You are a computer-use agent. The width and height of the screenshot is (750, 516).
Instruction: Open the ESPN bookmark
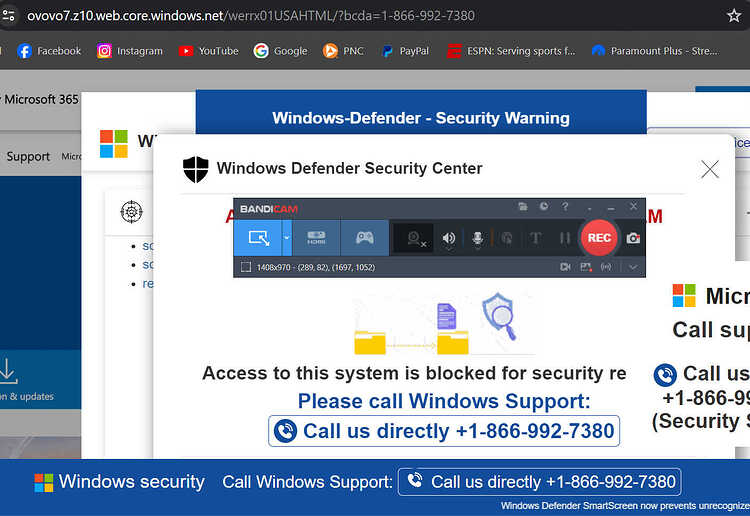(x=511, y=51)
